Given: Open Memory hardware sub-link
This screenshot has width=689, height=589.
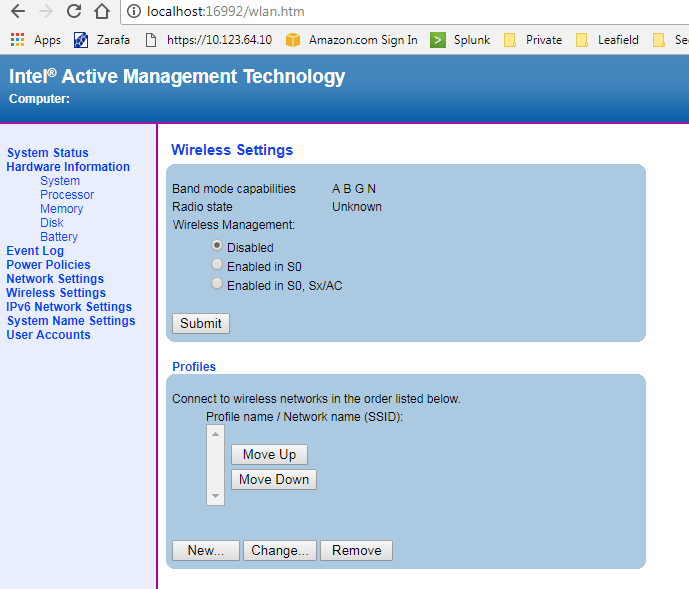Looking at the screenshot, I should (x=62, y=209).
